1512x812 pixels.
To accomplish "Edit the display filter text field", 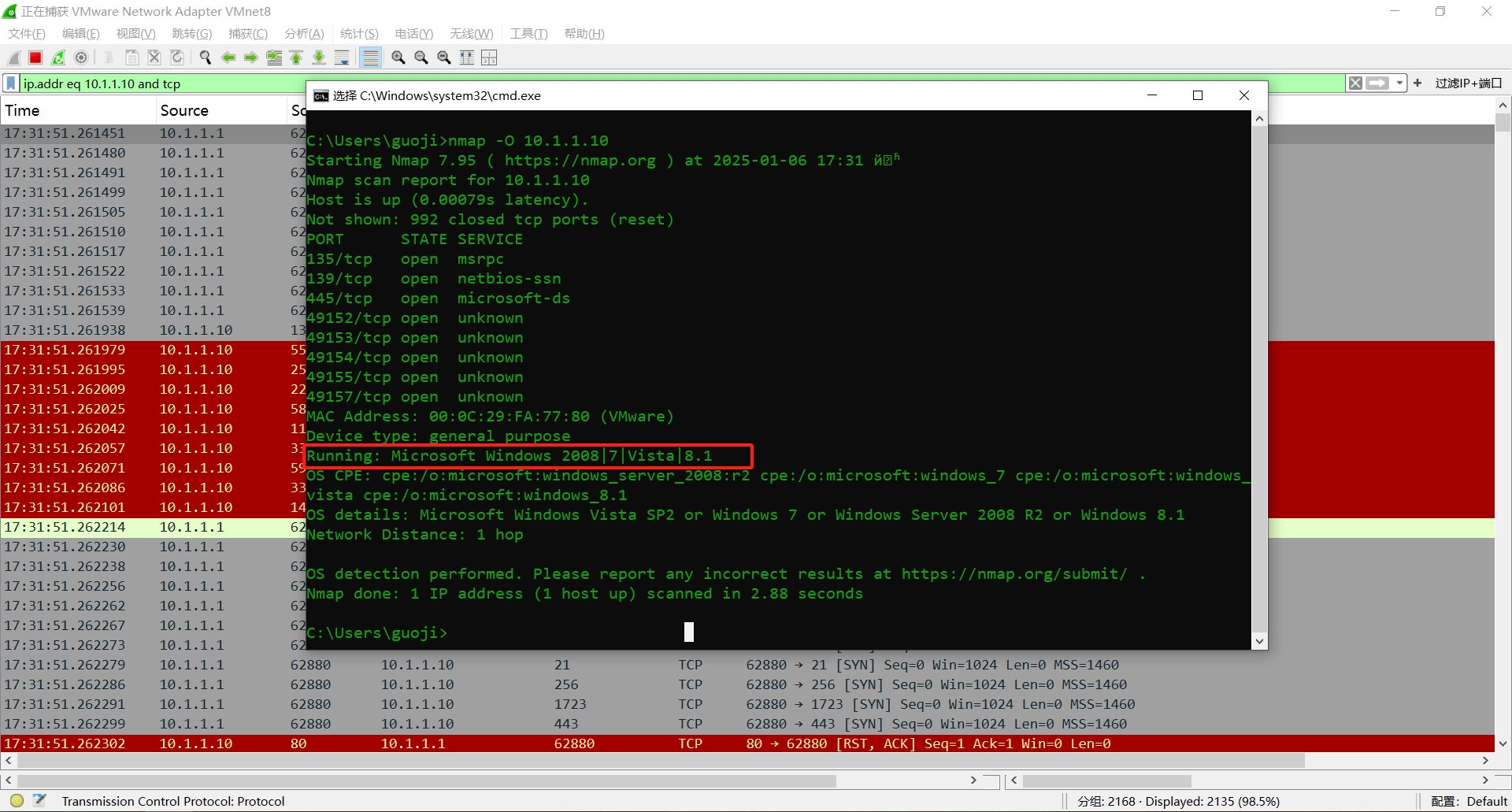I will 681,83.
